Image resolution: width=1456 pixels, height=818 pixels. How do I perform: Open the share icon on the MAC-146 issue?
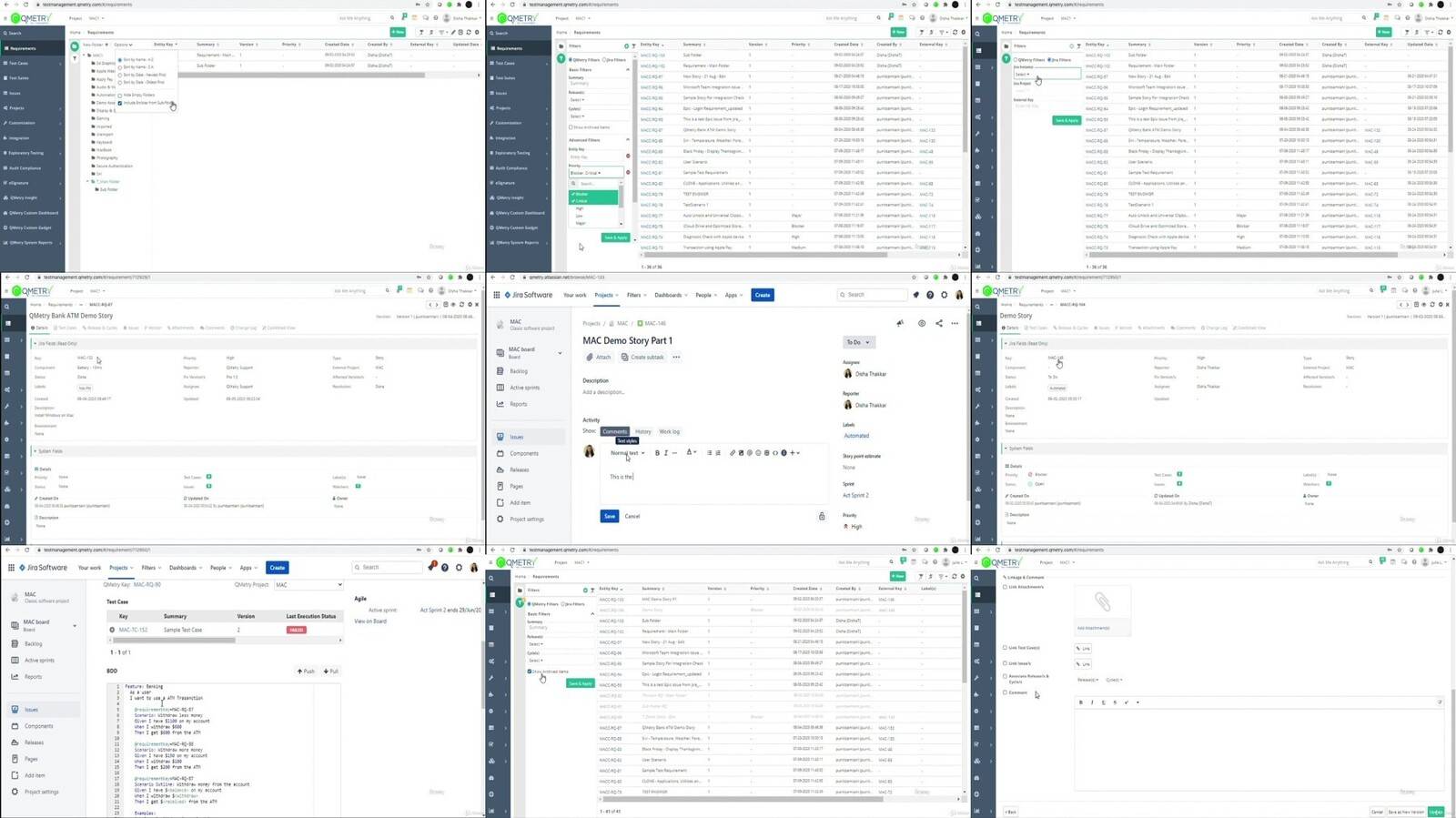[x=939, y=323]
